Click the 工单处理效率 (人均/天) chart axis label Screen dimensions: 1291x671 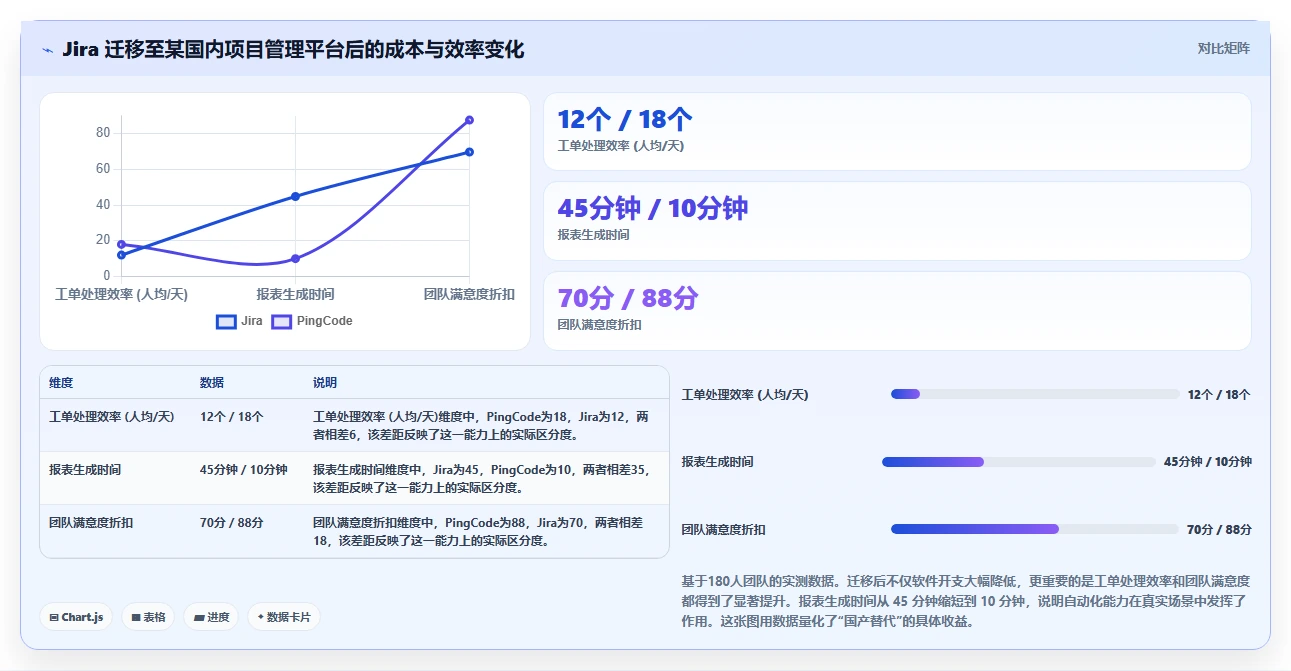click(121, 294)
